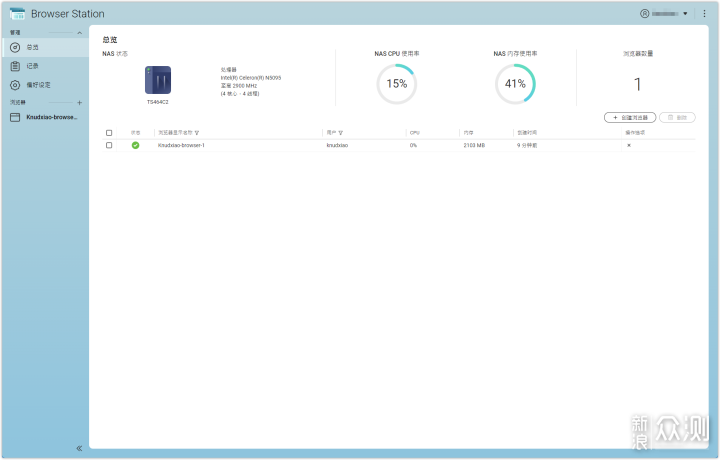Select Knudxiao-browser item in sidebar
This screenshot has height=460, width=720.
(44, 117)
